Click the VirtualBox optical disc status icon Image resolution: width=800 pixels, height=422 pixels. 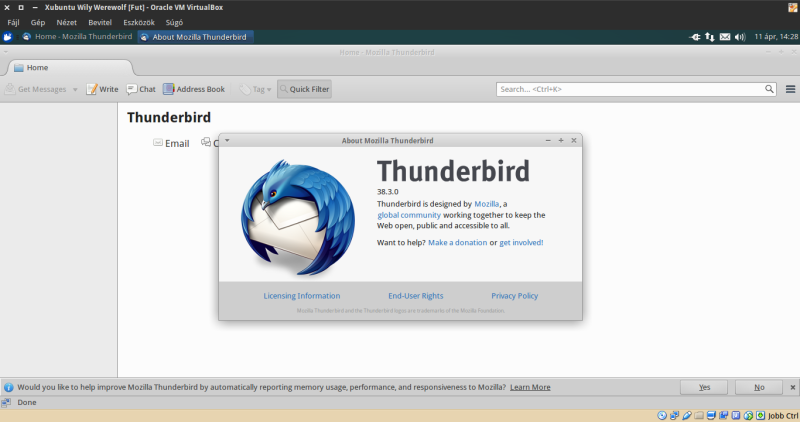[662, 415]
